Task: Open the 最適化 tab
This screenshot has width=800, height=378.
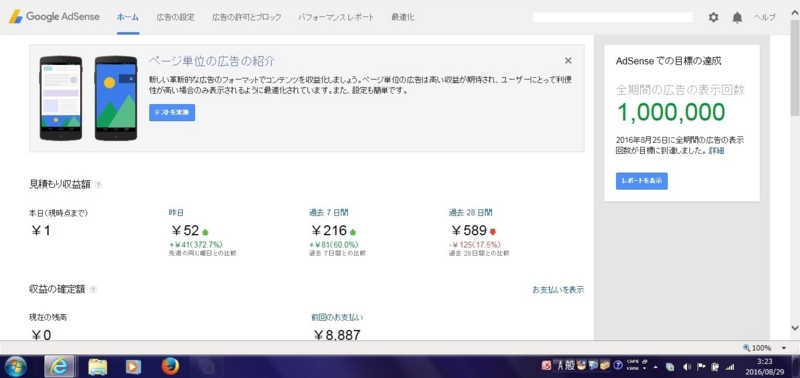Action: tap(403, 17)
